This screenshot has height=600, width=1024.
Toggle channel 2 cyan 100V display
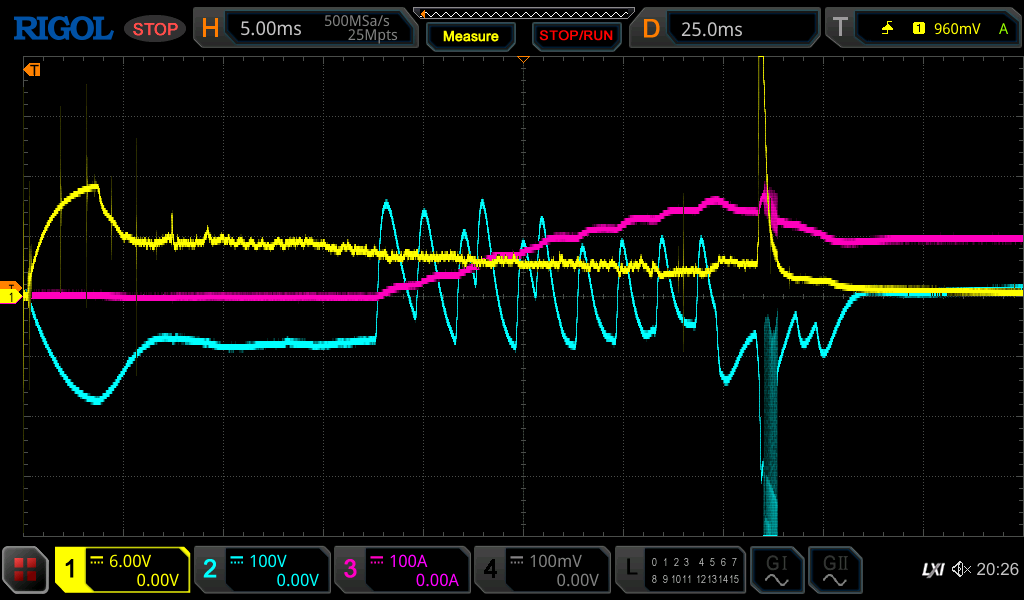coord(261,570)
